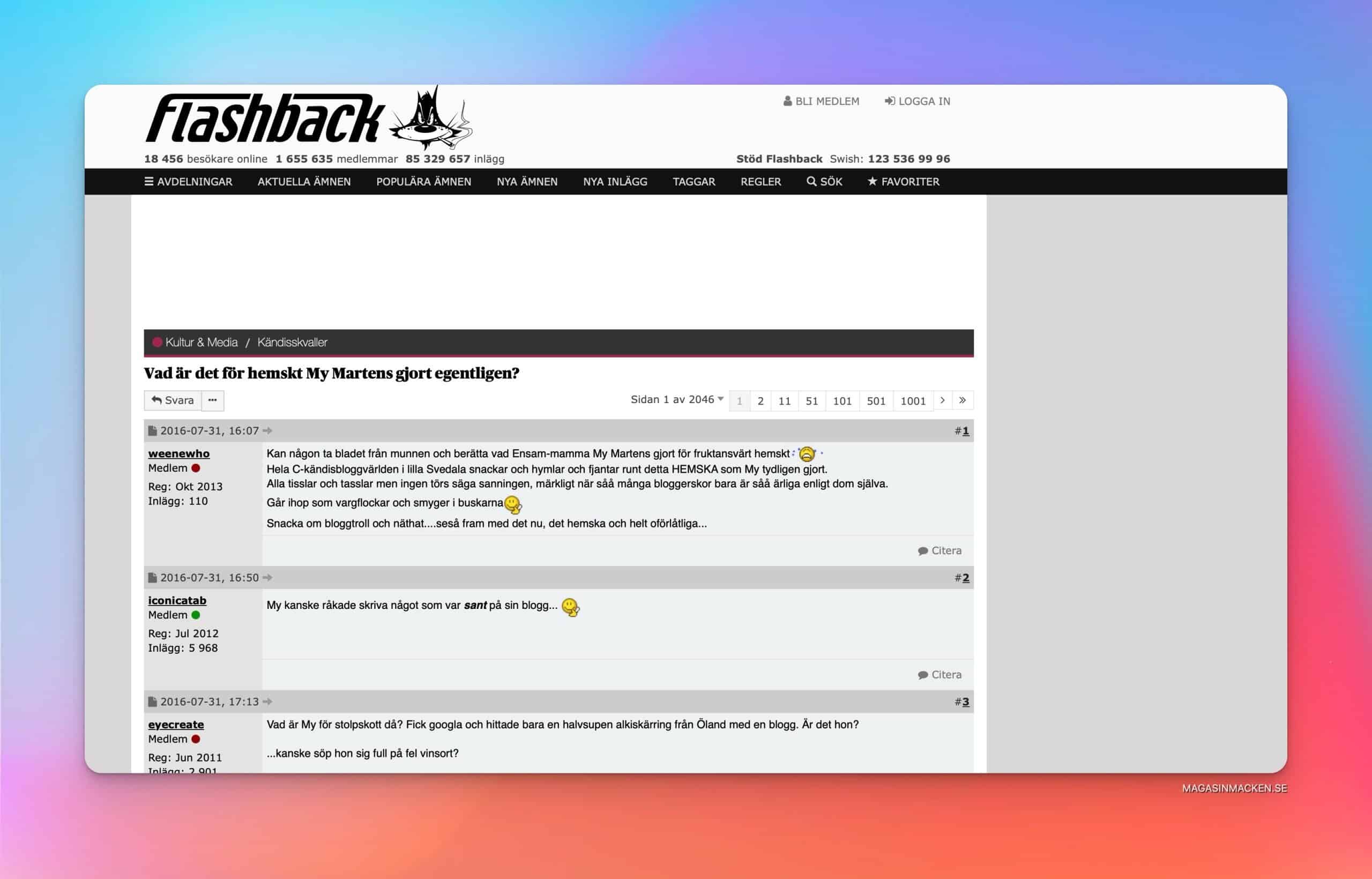Open the BLI MEDLEM signup link
This screenshot has height=879, width=1372.
[821, 101]
